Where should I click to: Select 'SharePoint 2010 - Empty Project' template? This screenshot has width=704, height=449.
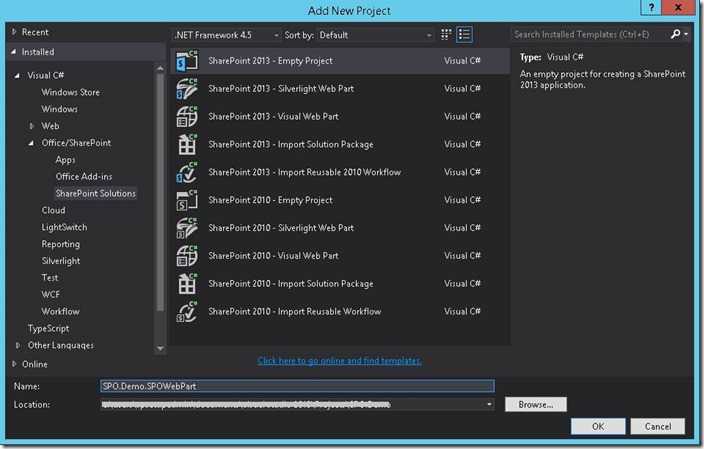tap(270, 200)
